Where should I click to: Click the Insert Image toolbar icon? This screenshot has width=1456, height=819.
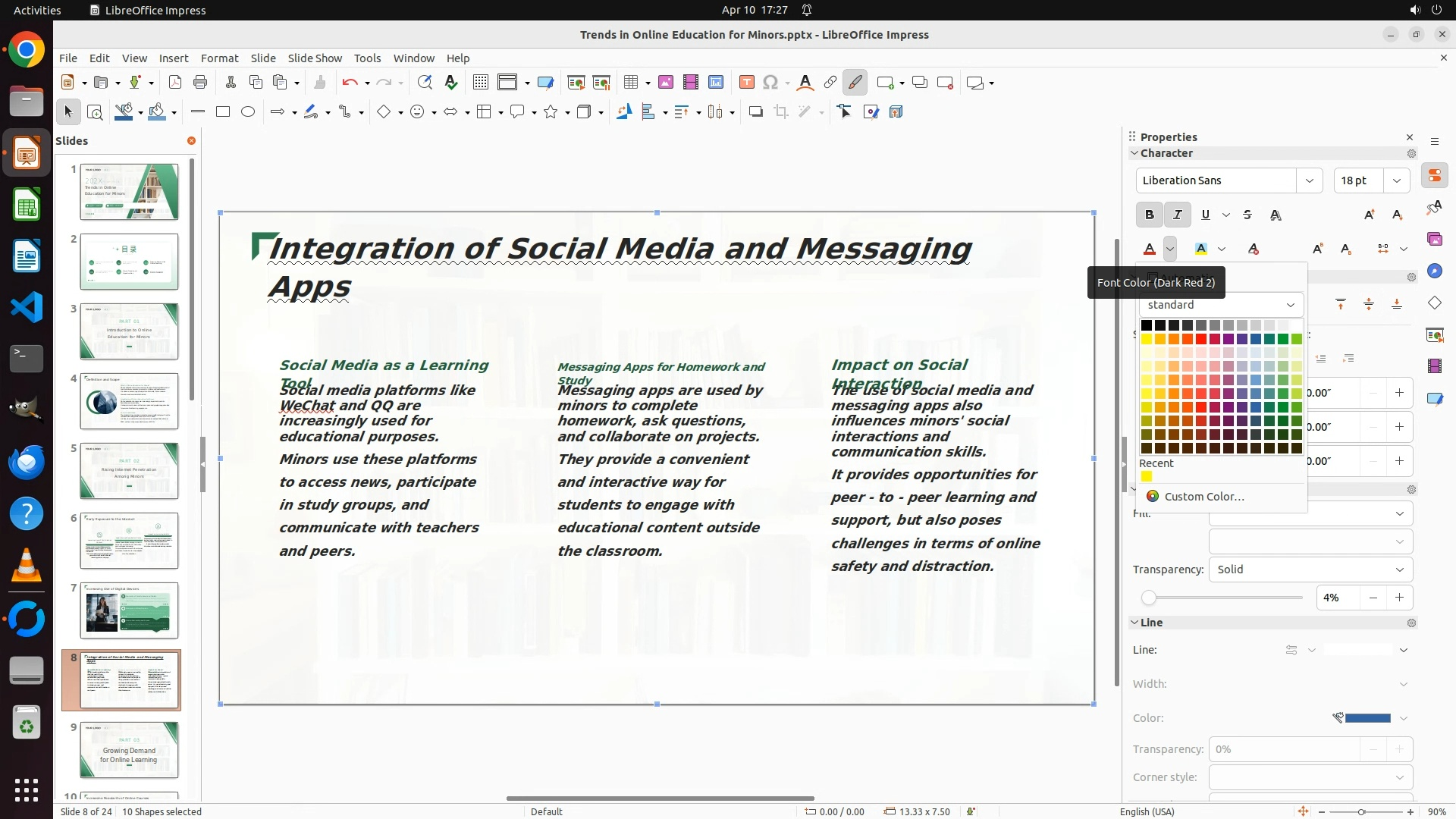click(666, 83)
